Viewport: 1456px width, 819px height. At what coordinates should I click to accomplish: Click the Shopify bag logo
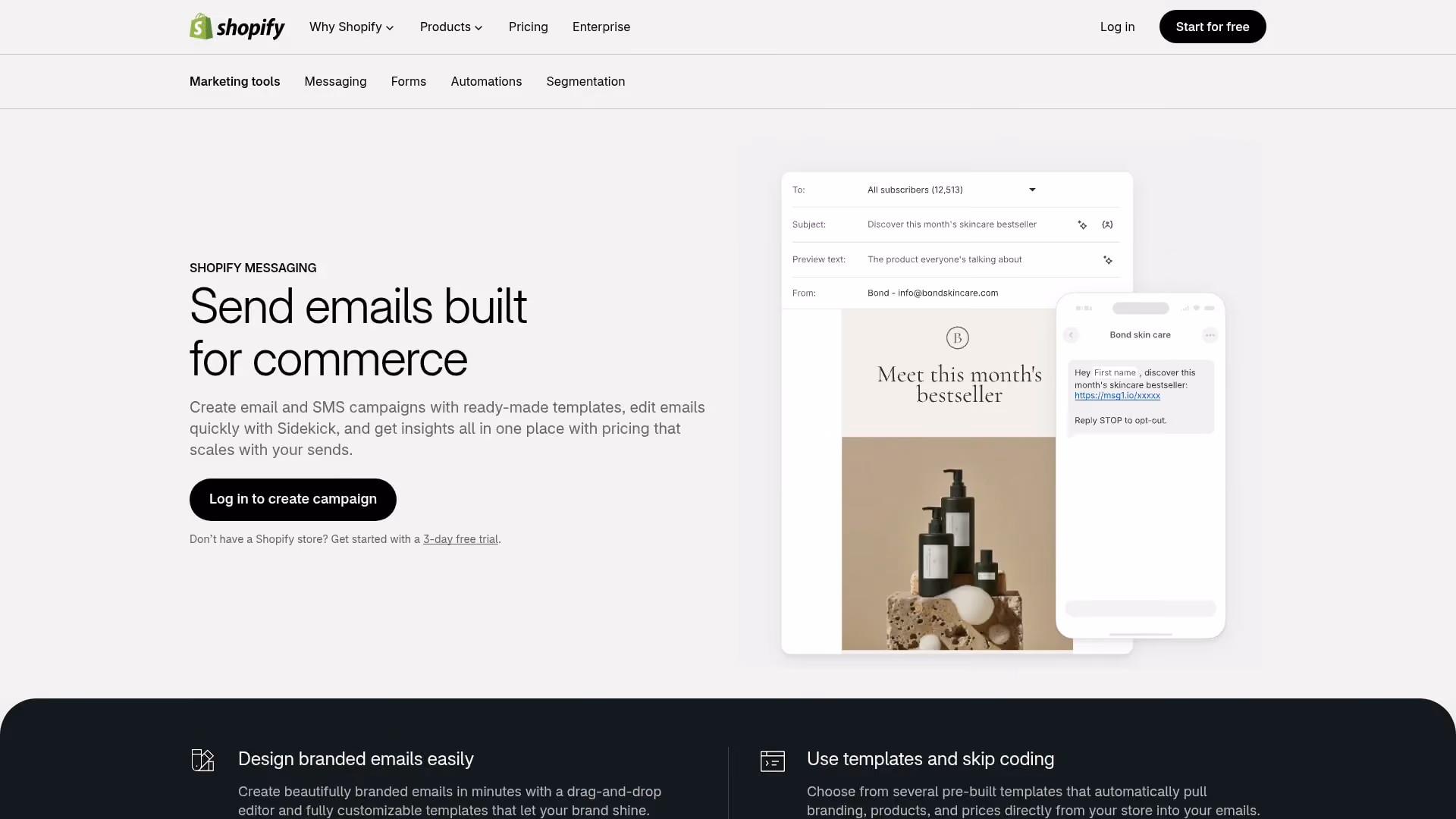[x=237, y=27]
